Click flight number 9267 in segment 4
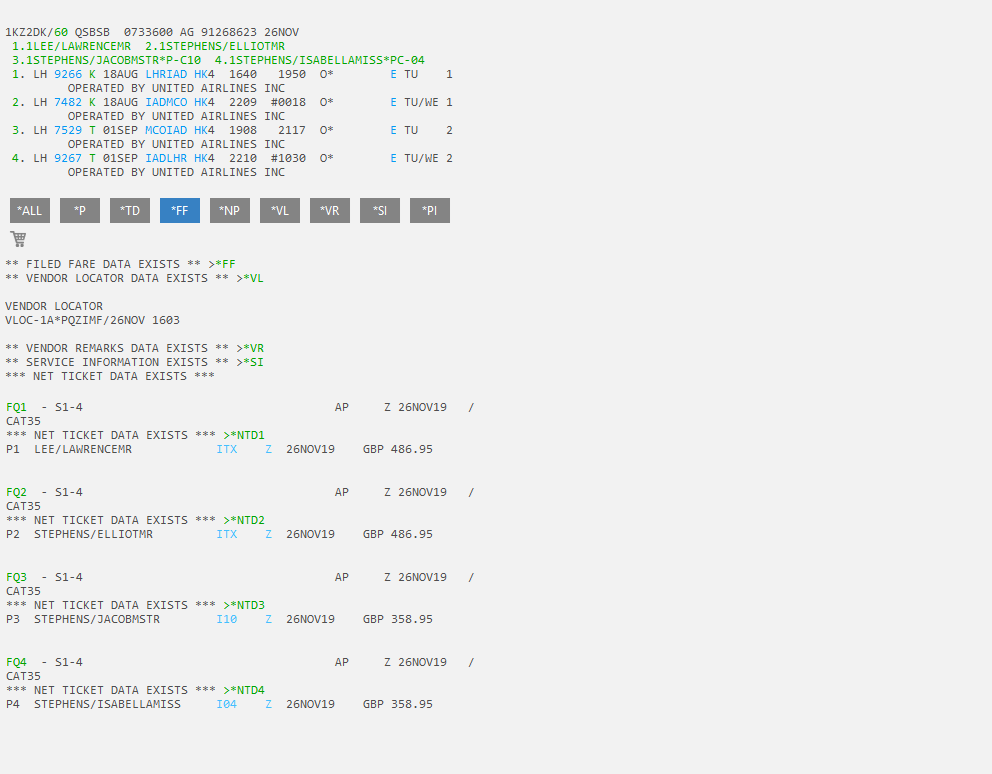Image resolution: width=992 pixels, height=774 pixels. point(68,158)
